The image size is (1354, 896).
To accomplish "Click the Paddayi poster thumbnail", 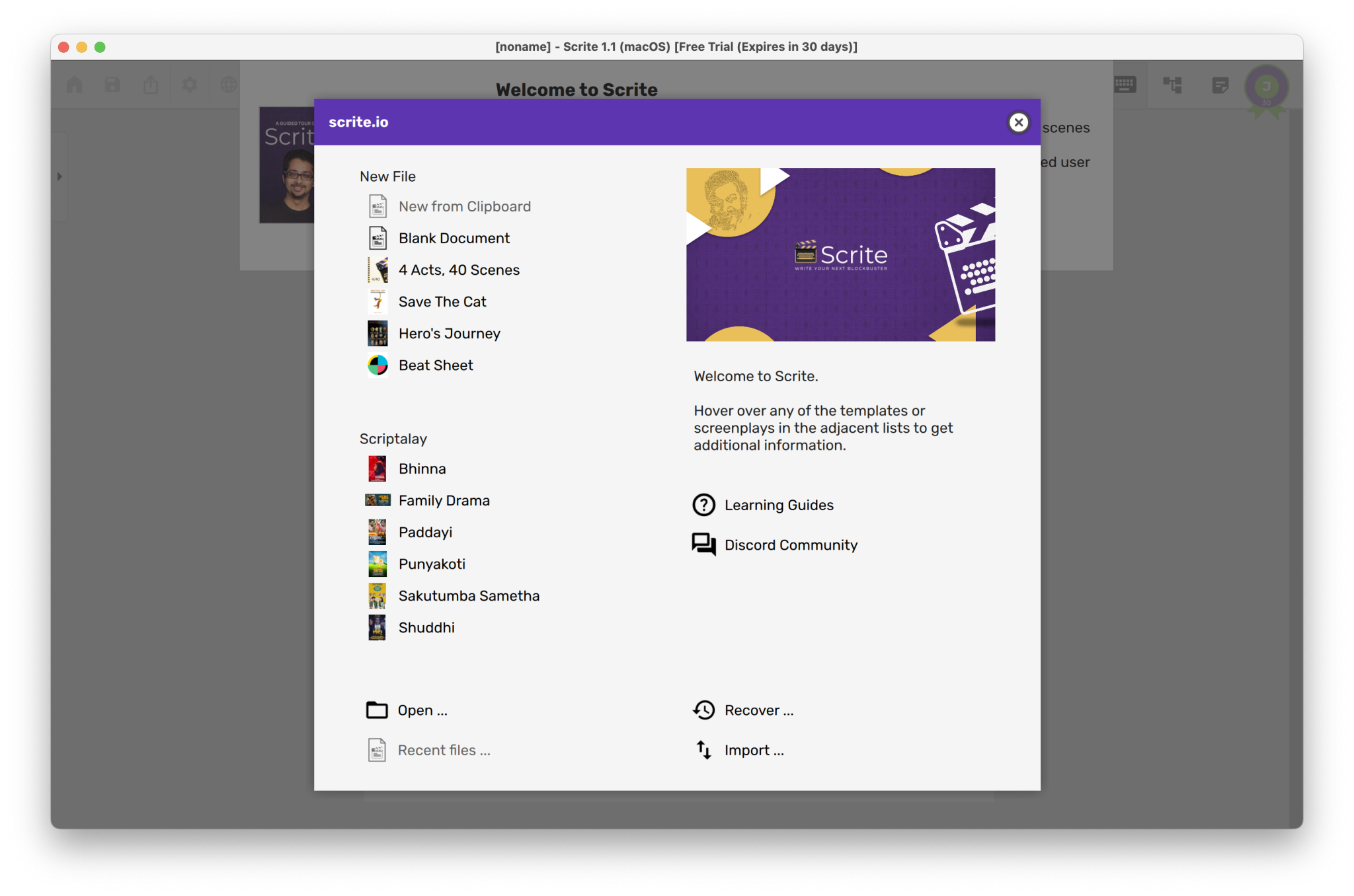I will 377,533.
